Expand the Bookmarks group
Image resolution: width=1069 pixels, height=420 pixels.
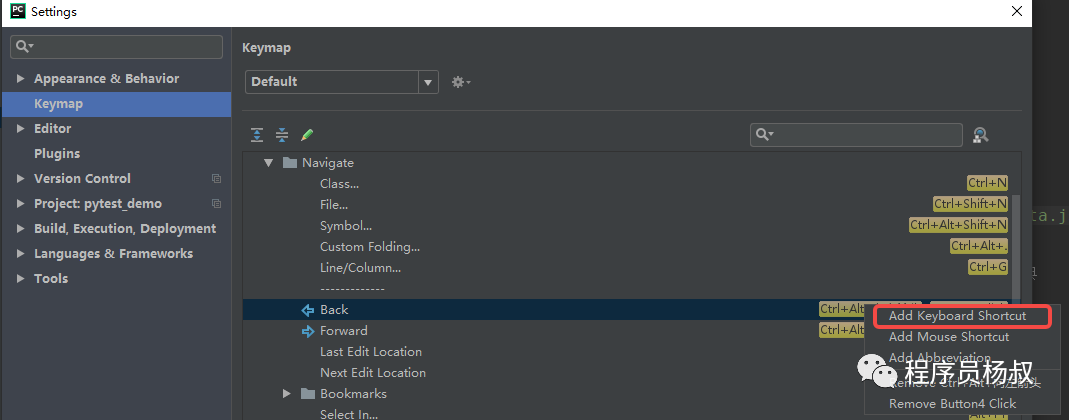click(287, 394)
